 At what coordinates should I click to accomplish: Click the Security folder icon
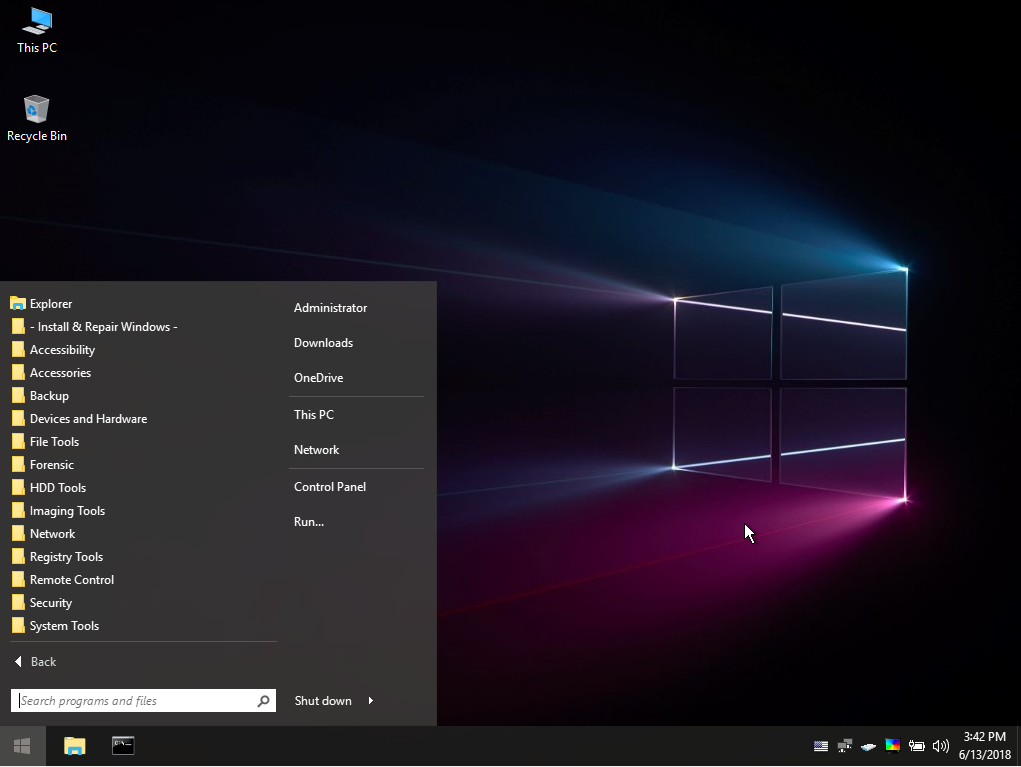click(18, 602)
